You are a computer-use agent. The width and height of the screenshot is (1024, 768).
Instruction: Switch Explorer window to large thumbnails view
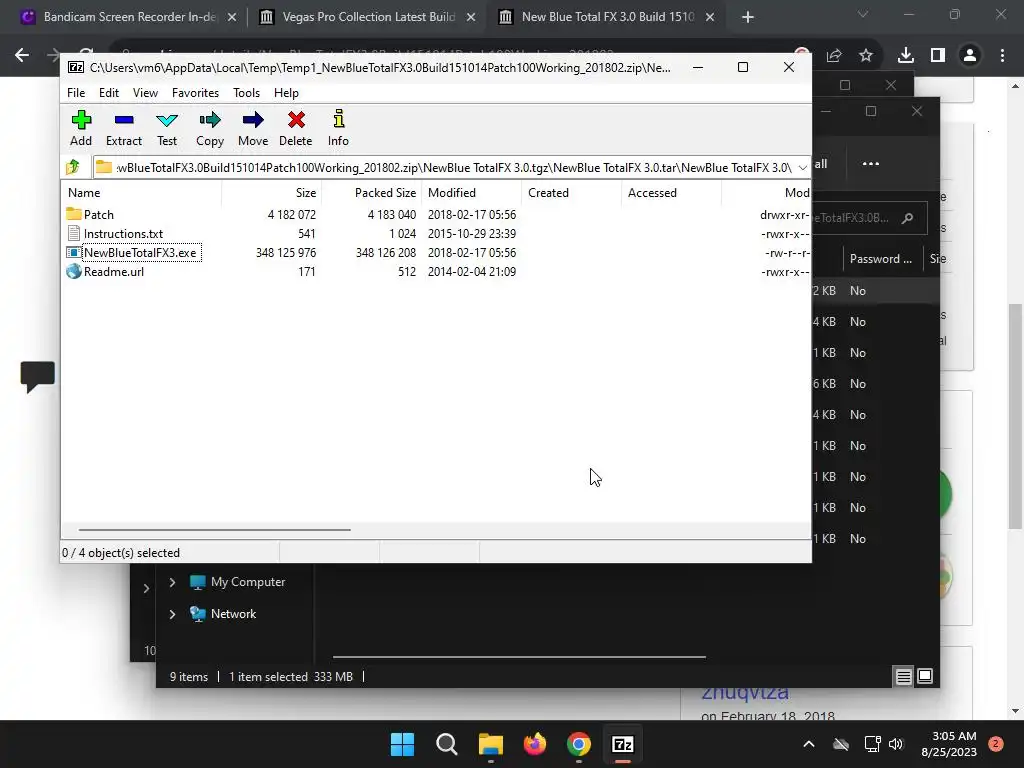pos(925,676)
